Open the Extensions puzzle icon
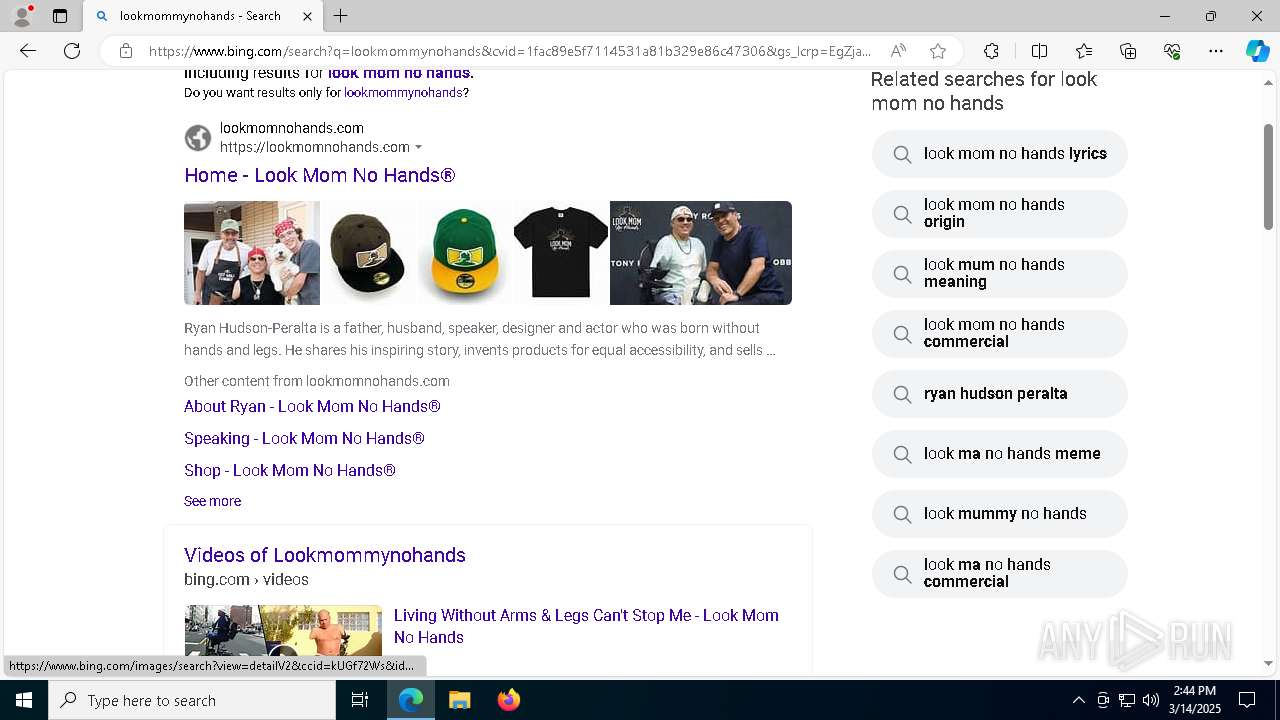The height and width of the screenshot is (720, 1280). point(991,51)
